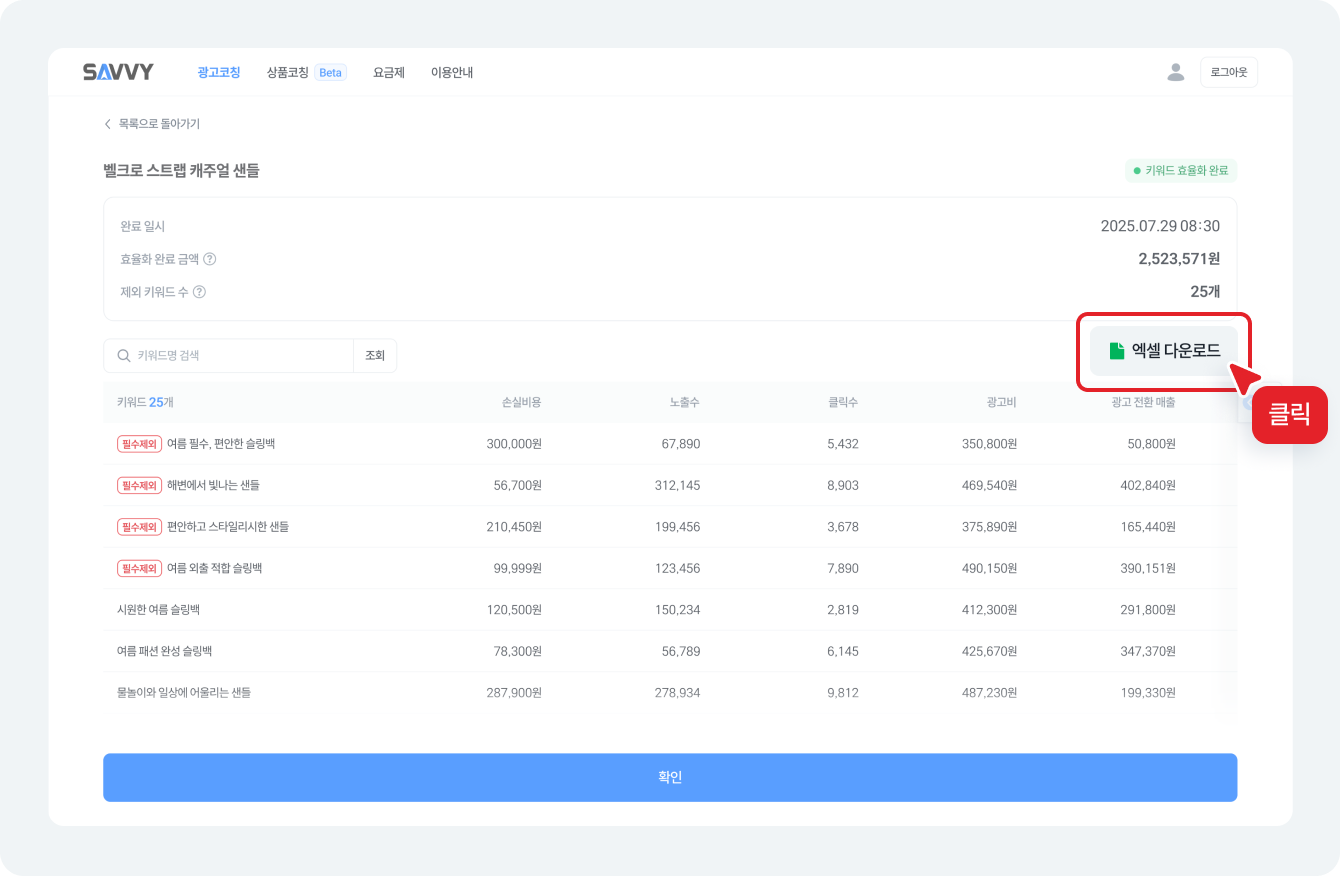Click the back chevron arrow icon
Viewport: 1340px width, 876px height.
pos(107,124)
